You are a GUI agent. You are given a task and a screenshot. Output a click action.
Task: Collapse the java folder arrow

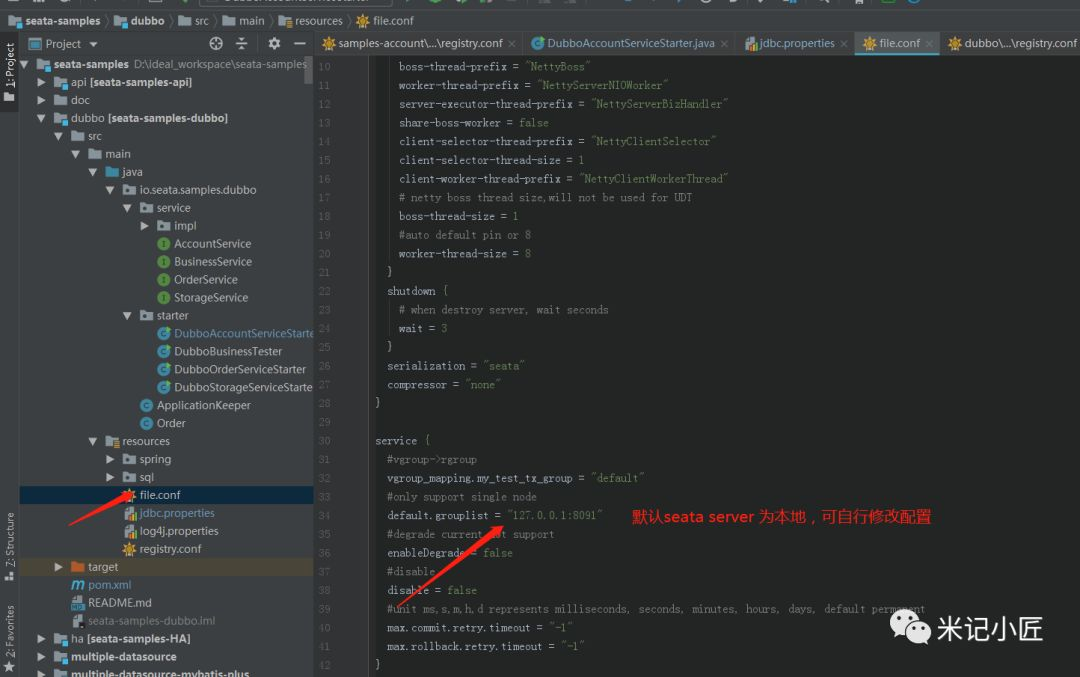click(93, 172)
